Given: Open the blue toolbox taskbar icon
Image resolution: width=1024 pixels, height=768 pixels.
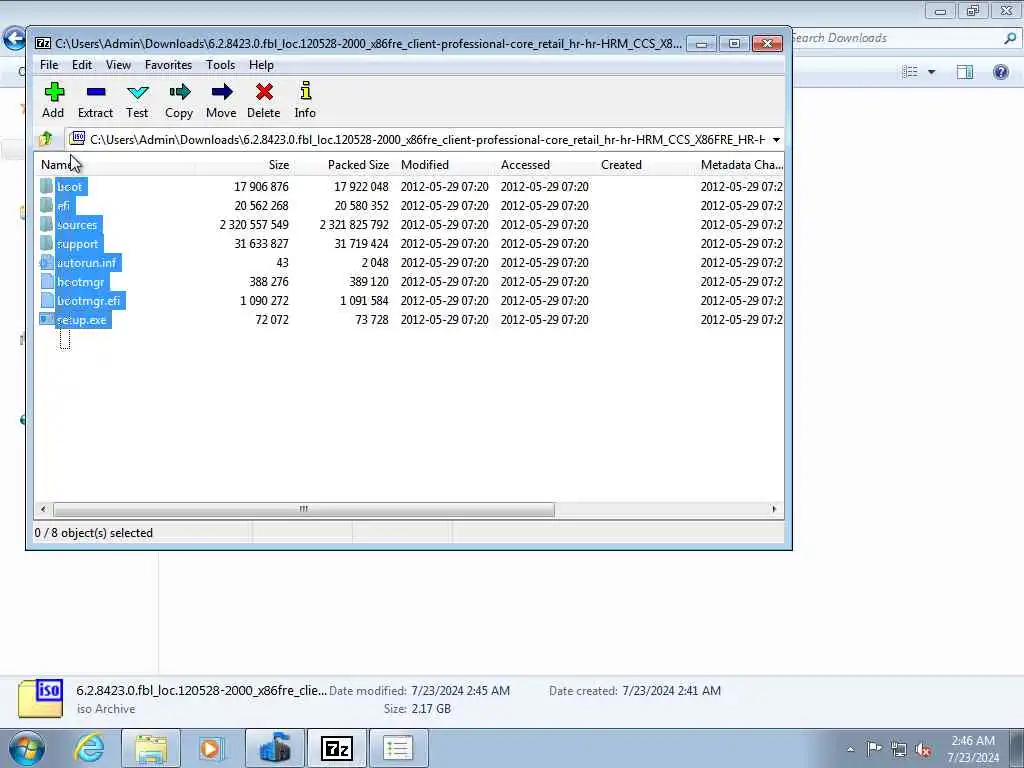Looking at the screenshot, I should pos(275,748).
